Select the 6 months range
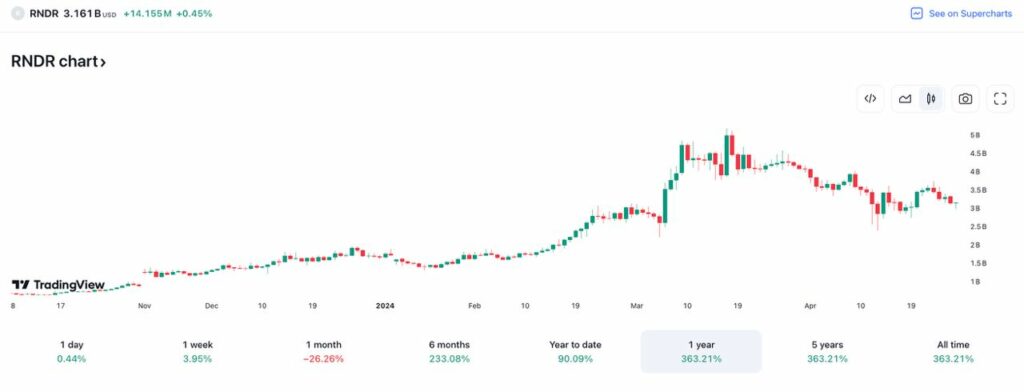Viewport: 1024px width, 392px height. click(x=449, y=351)
